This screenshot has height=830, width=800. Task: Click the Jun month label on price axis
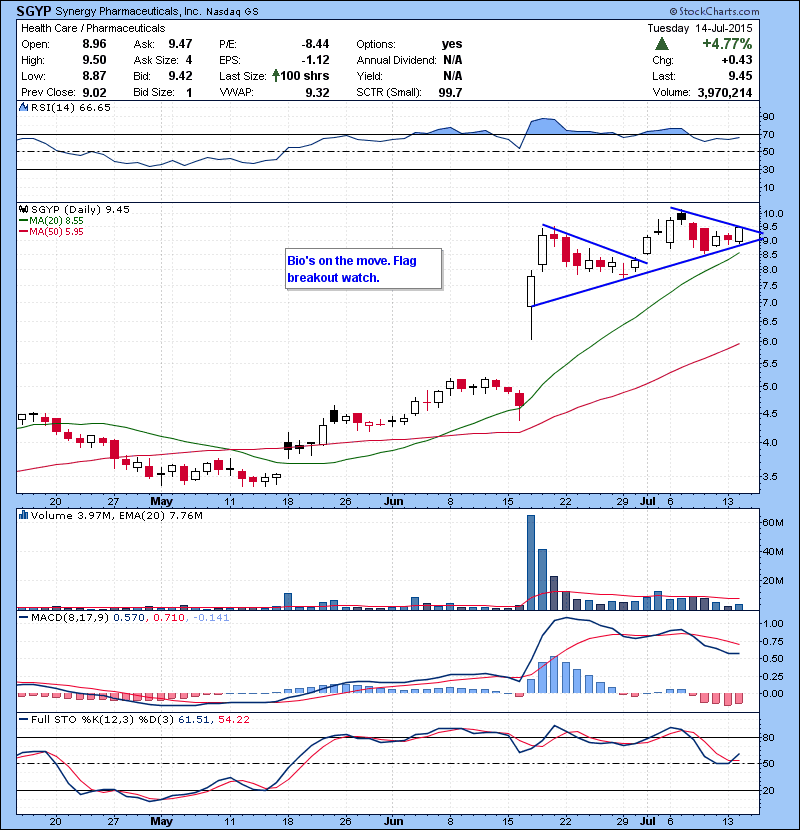pos(393,501)
